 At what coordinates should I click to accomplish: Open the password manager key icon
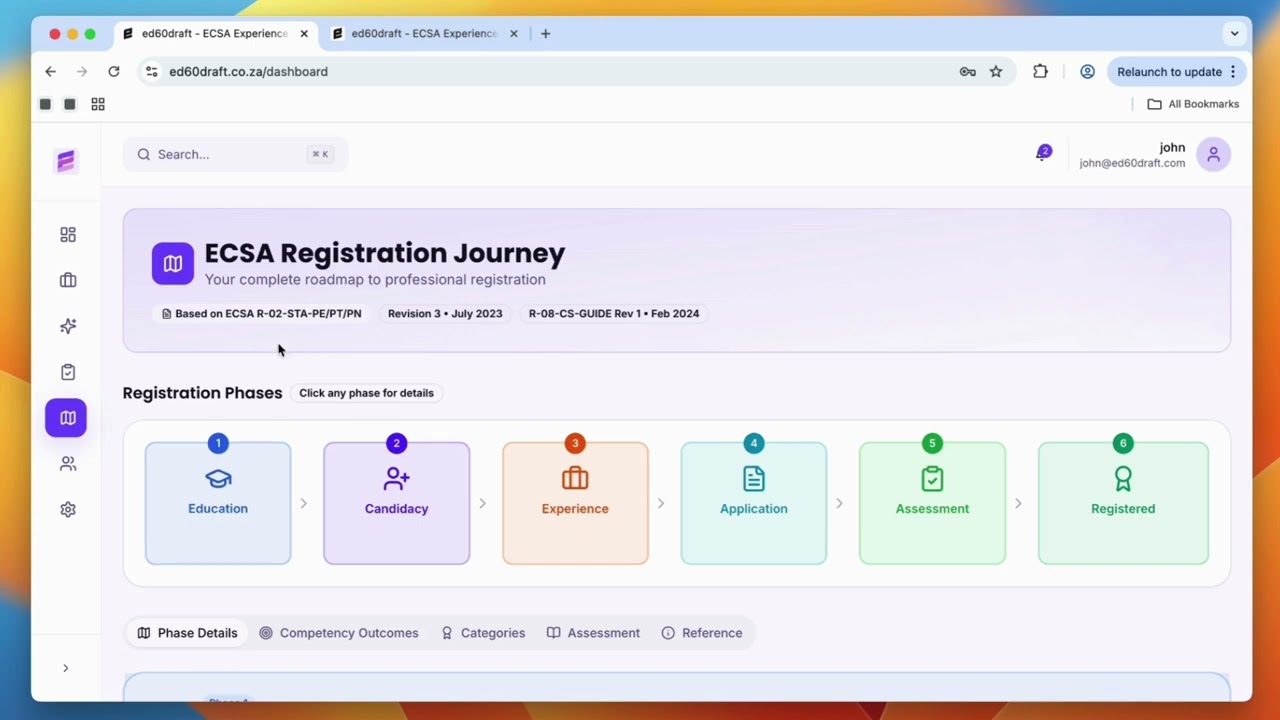(967, 72)
